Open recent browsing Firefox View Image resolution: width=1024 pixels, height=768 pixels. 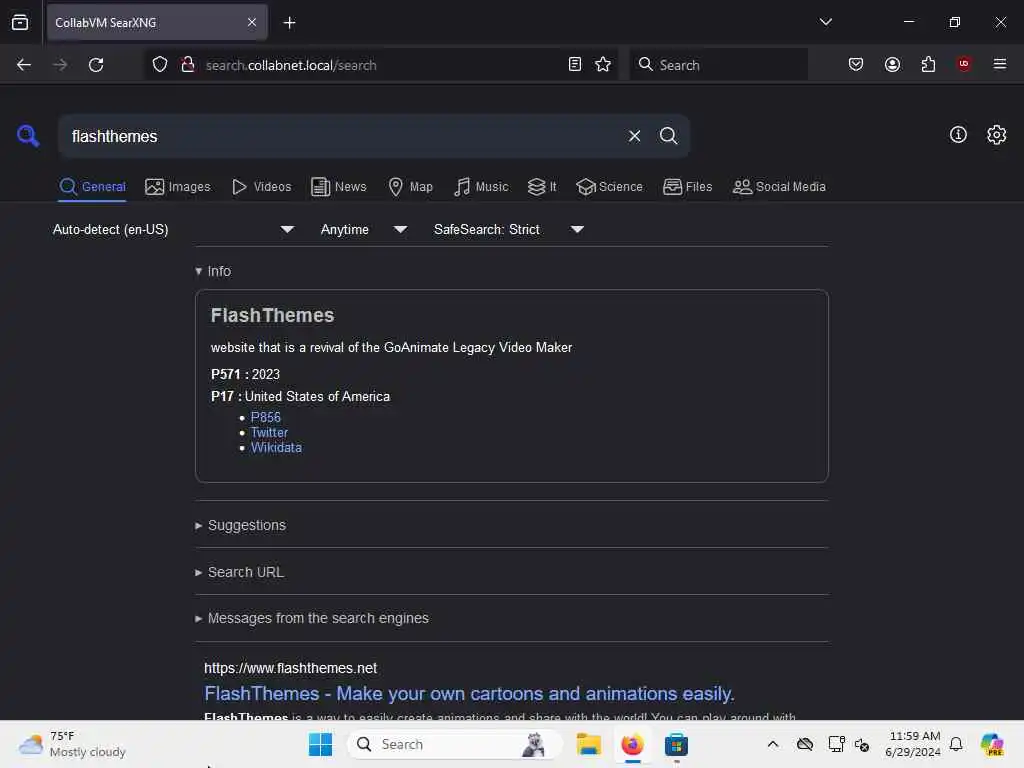pos(20,22)
